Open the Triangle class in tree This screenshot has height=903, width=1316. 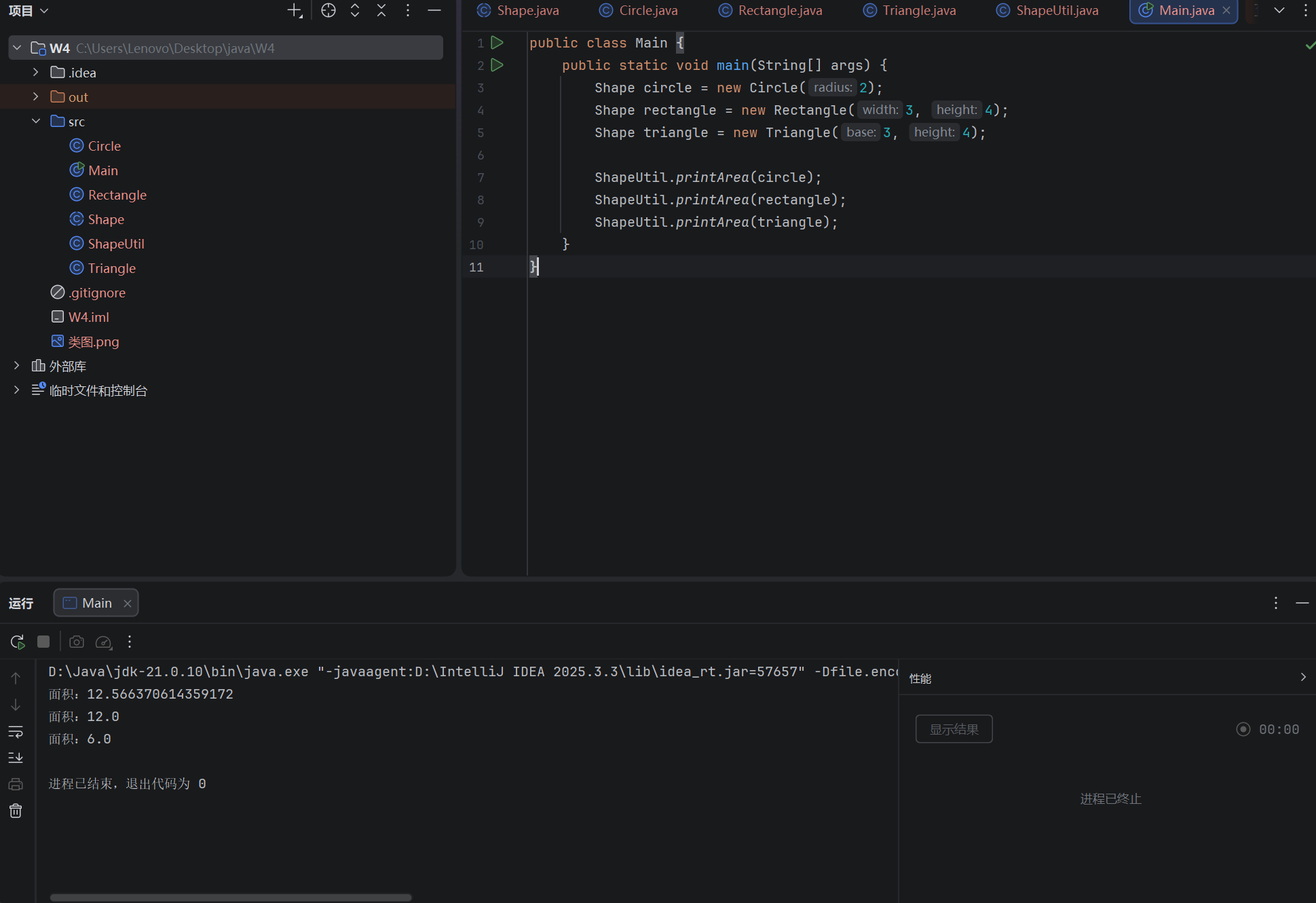point(111,268)
